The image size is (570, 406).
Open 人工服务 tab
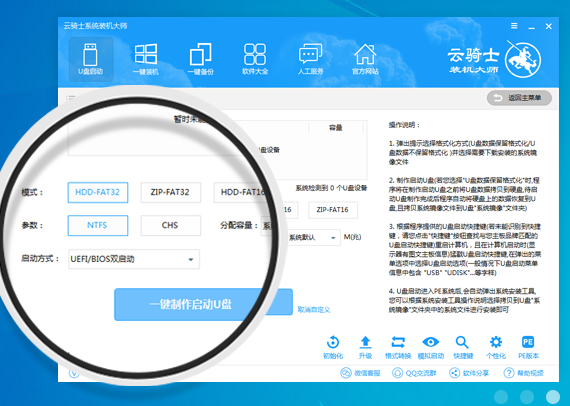click(310, 59)
